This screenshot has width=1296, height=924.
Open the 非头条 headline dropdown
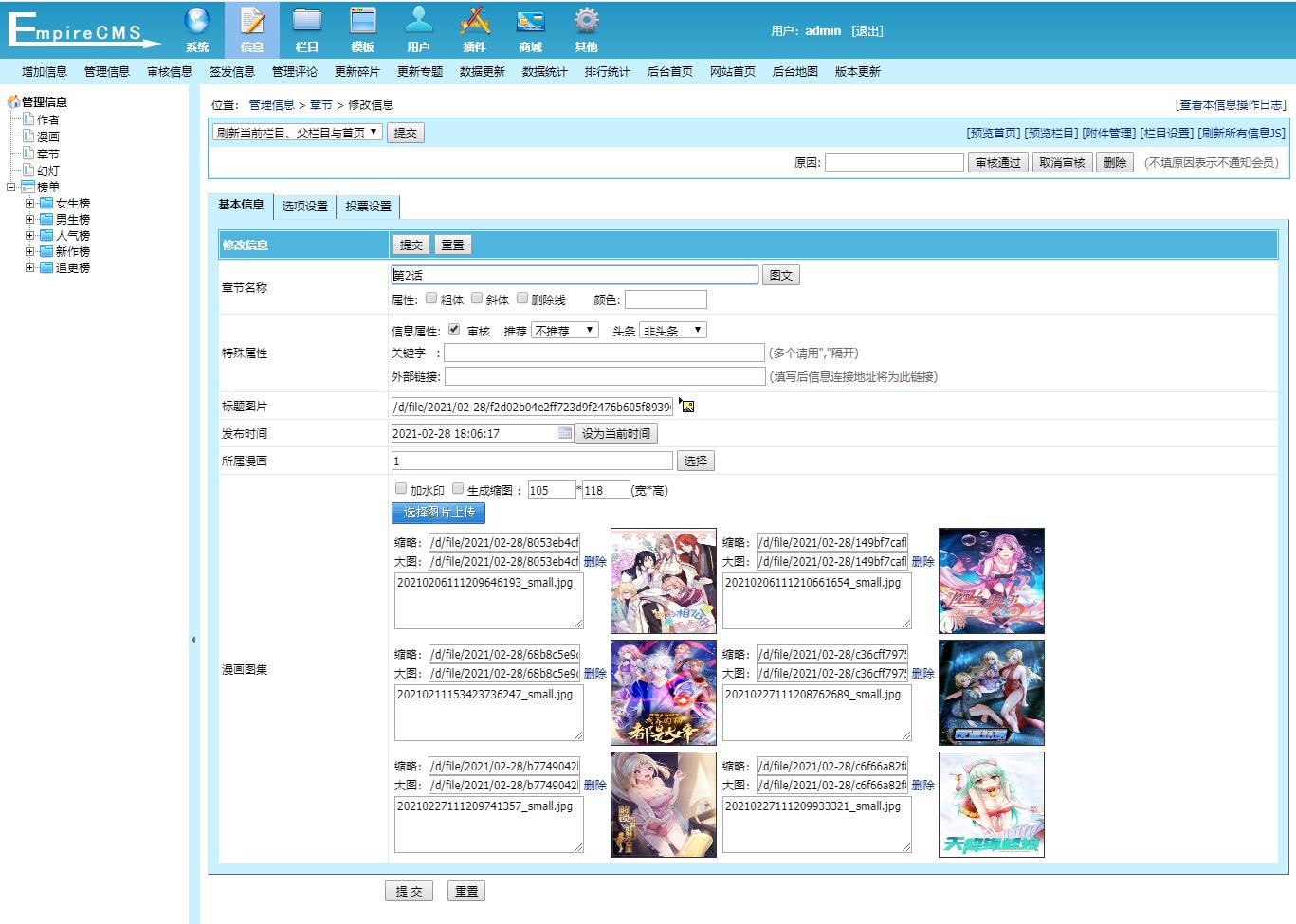(673, 329)
